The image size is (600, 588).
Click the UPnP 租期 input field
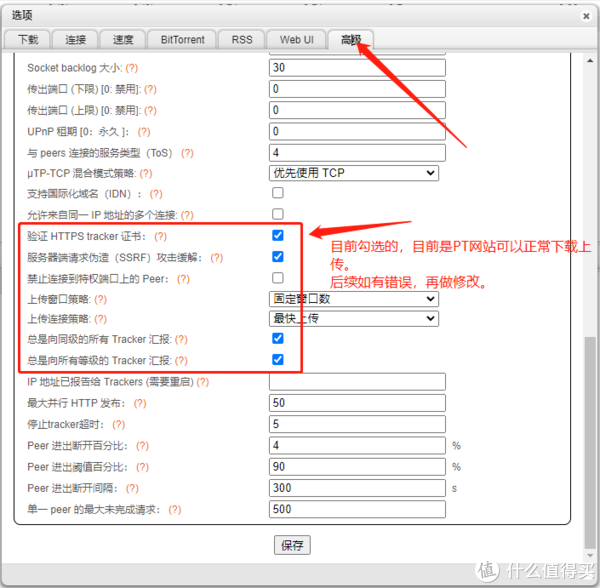point(357,132)
